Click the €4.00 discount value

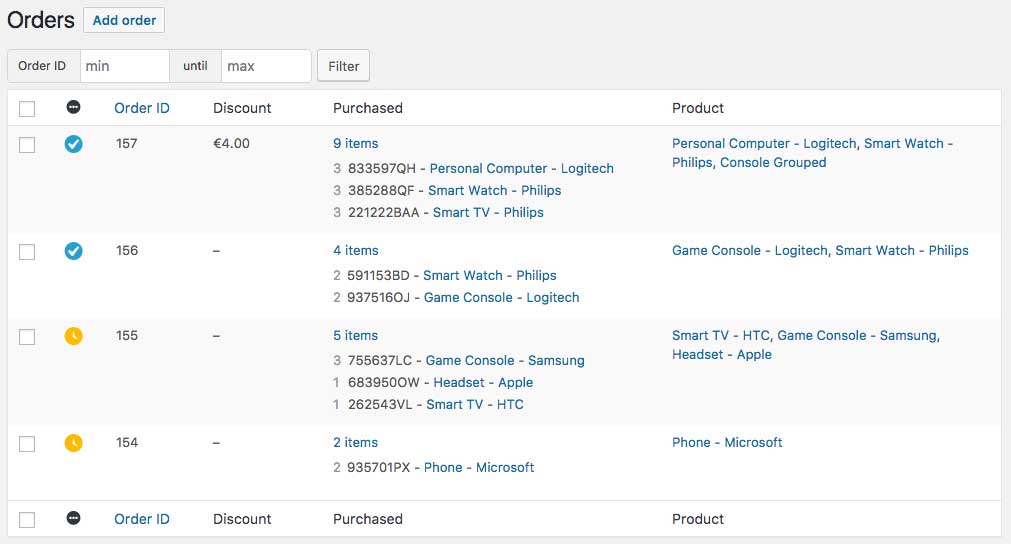pyautogui.click(x=231, y=144)
